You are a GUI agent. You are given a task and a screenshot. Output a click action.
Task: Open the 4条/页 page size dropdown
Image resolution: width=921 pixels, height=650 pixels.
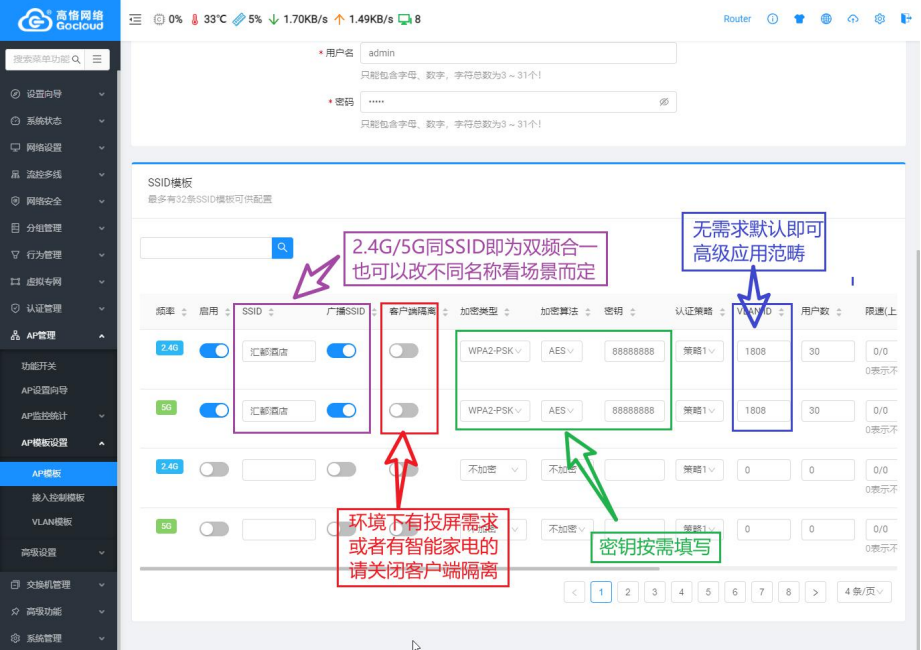[865, 592]
